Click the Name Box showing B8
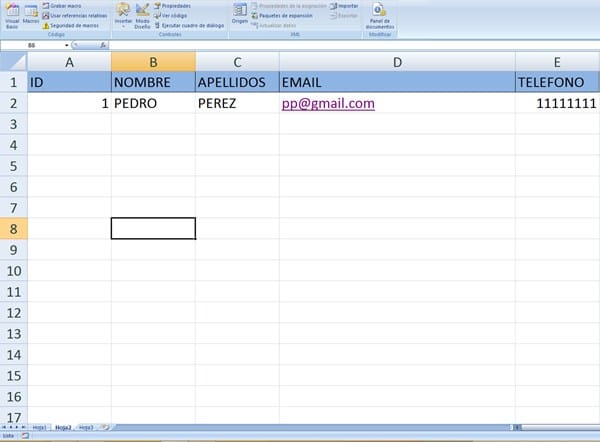This screenshot has height=442, width=600. pos(32,45)
